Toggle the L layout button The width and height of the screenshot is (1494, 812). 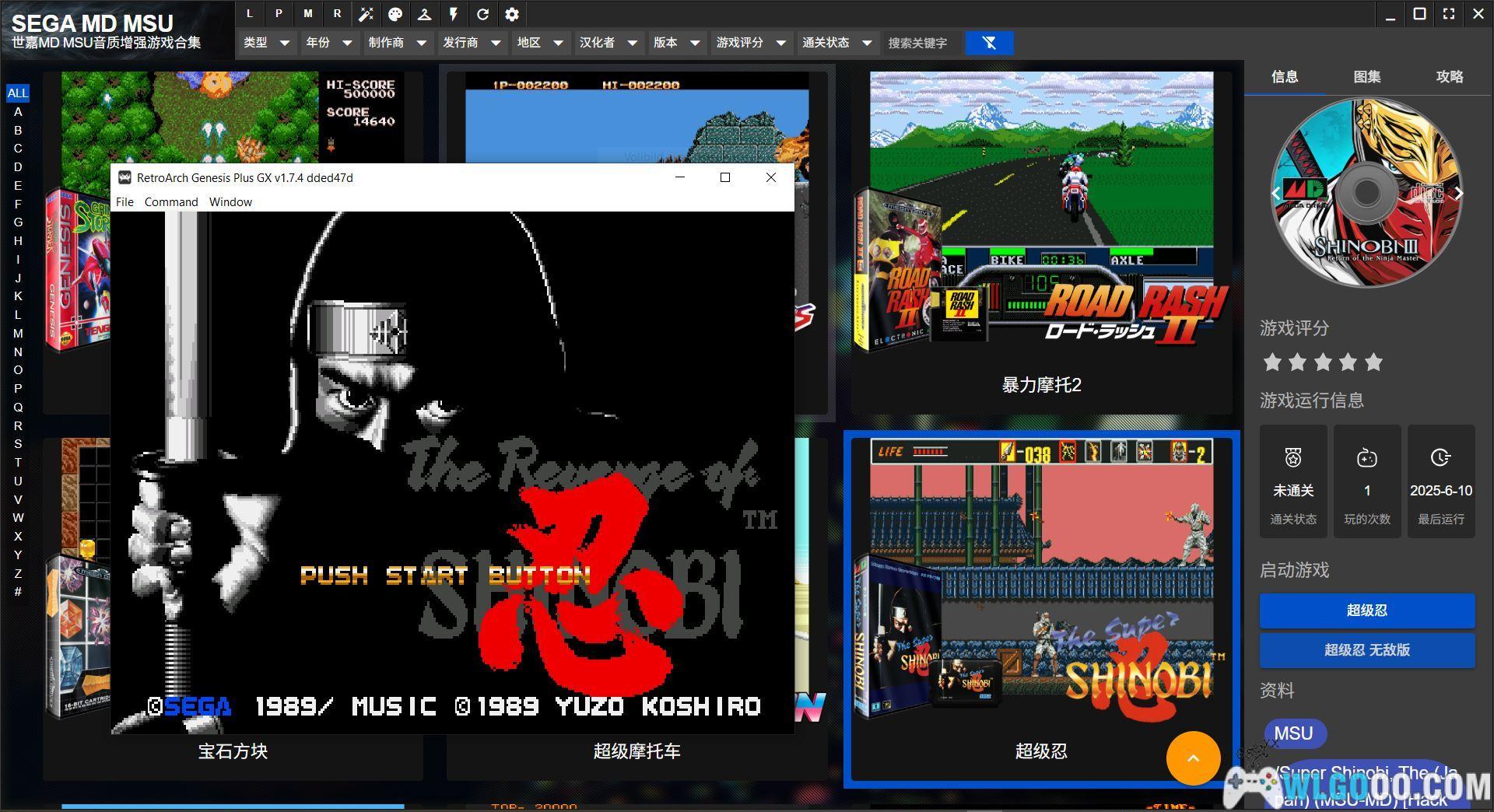click(249, 14)
